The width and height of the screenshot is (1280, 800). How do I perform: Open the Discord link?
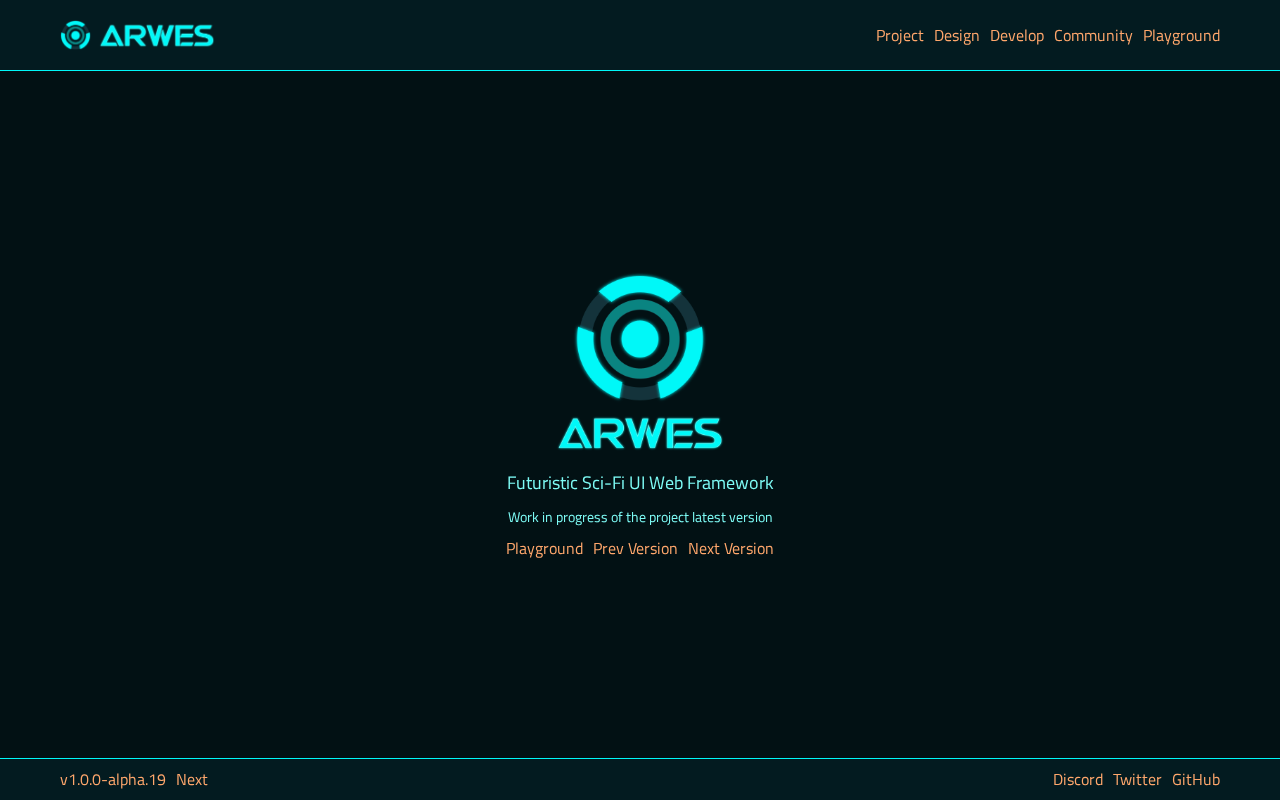click(1078, 780)
